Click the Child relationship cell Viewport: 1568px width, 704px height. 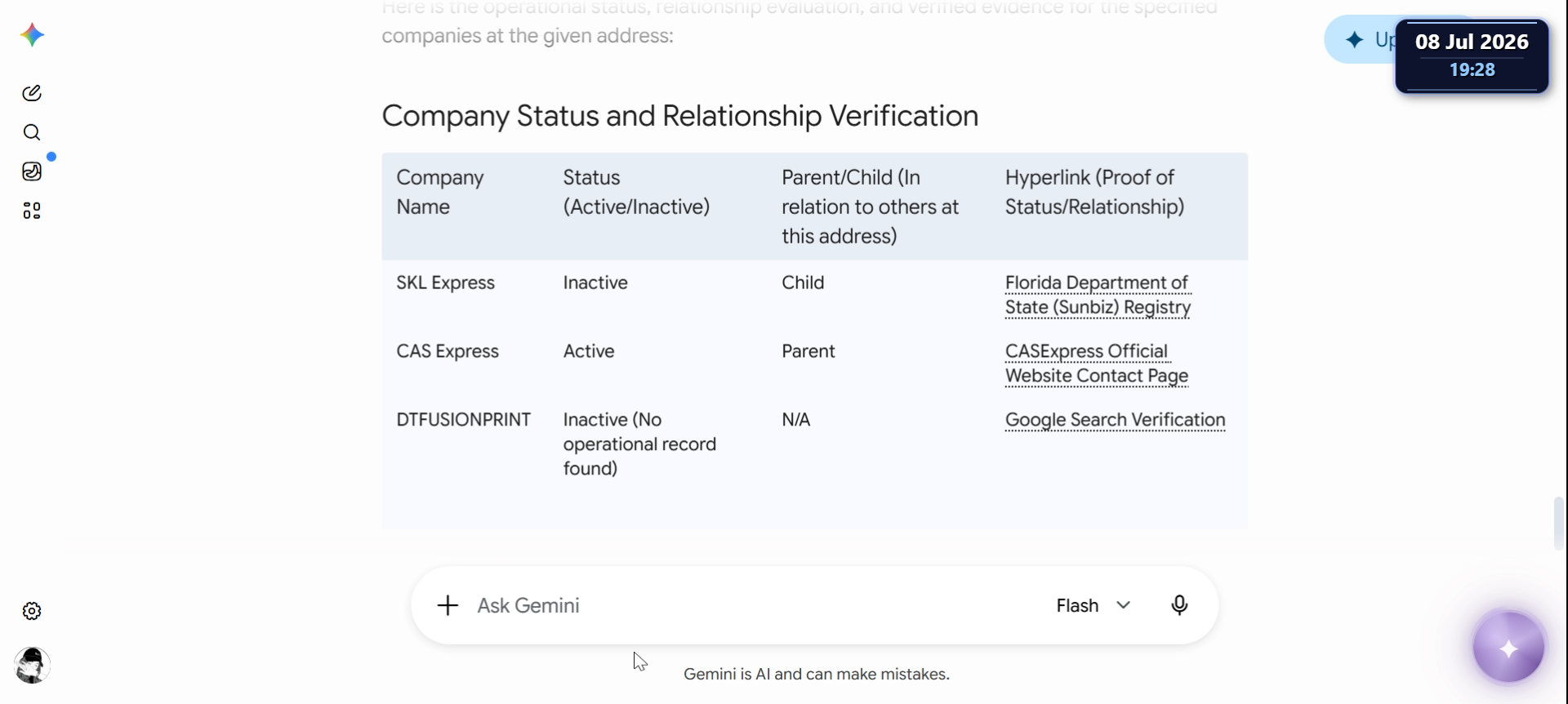click(x=803, y=283)
